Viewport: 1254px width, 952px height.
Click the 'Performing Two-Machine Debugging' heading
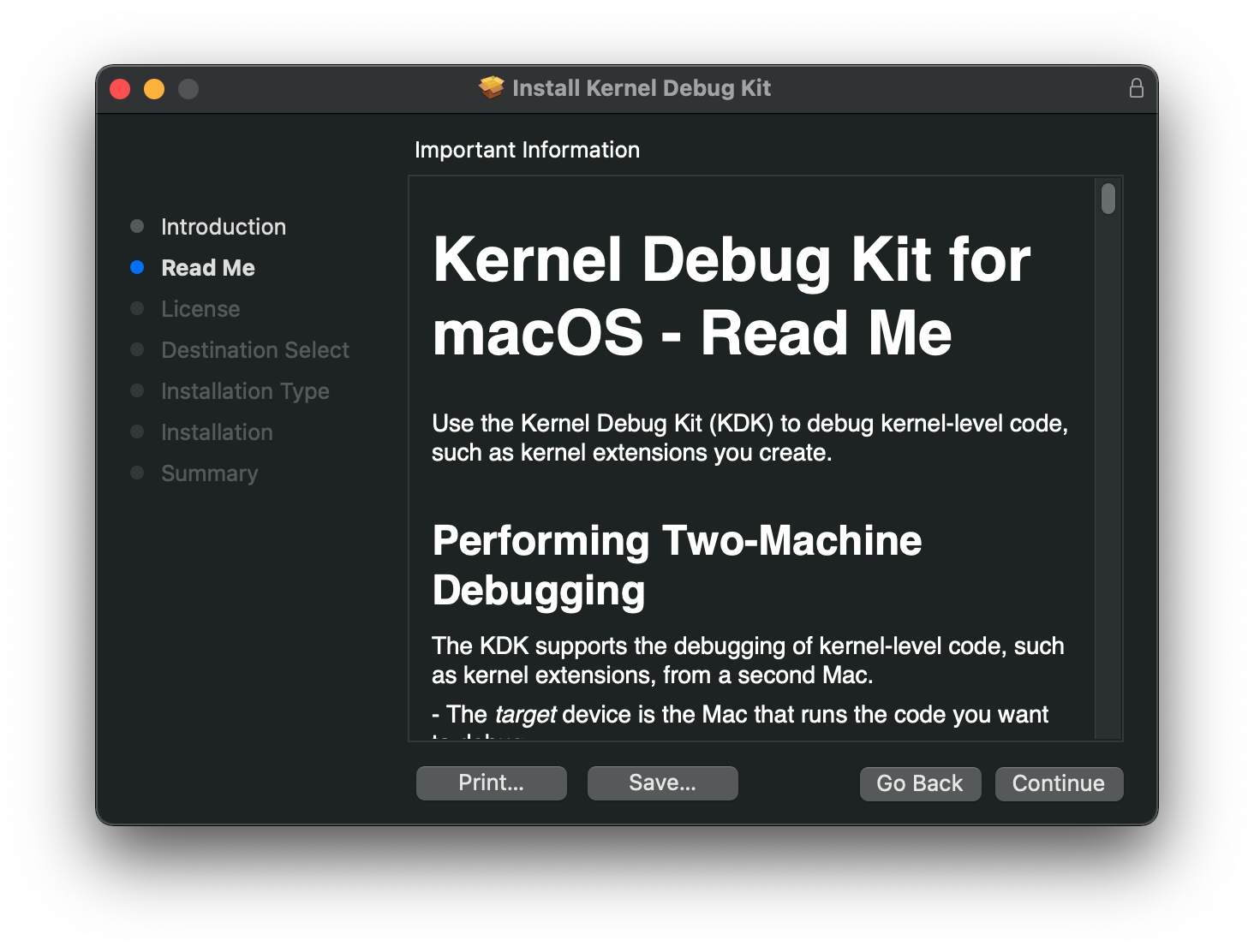(677, 565)
